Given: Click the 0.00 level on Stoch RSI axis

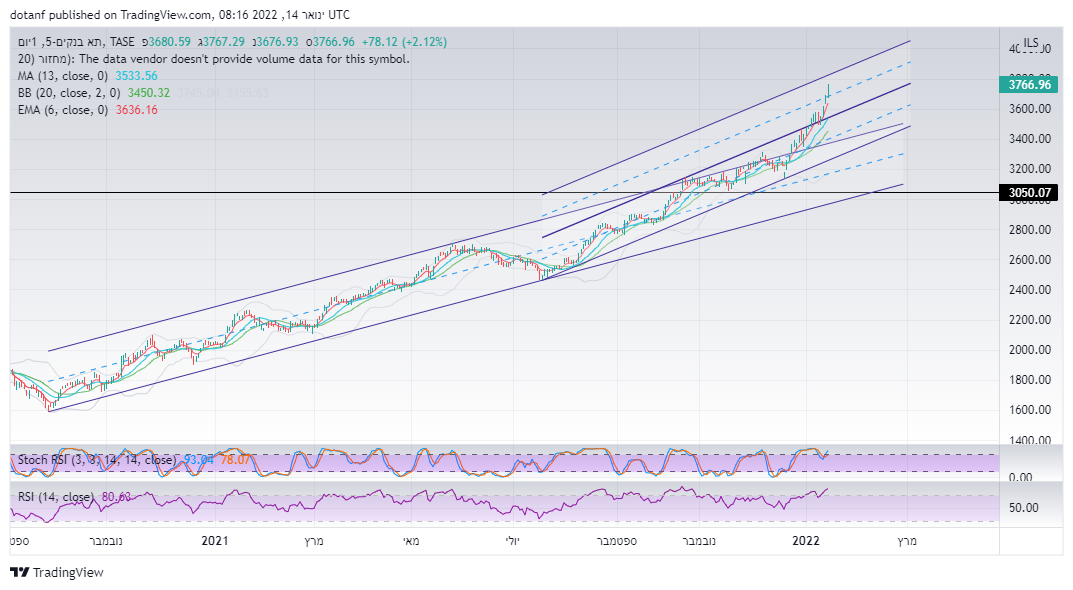Looking at the screenshot, I should pos(1020,477).
